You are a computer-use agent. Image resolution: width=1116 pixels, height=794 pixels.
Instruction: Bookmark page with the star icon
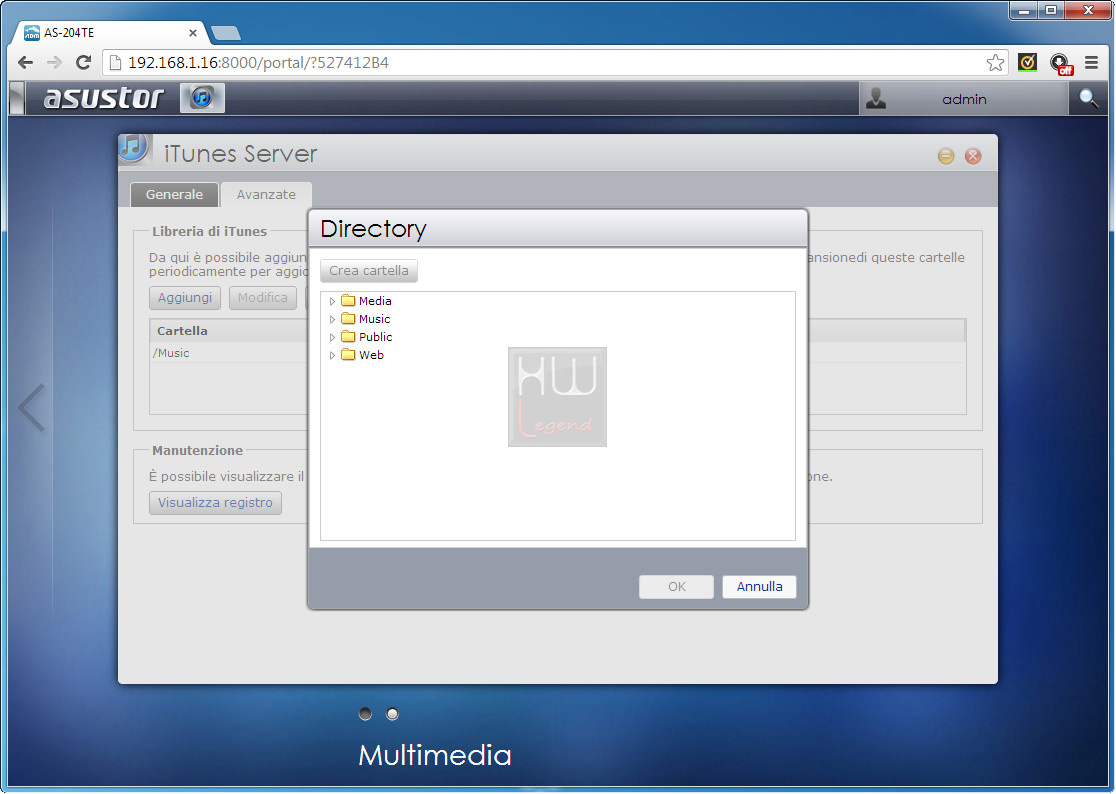click(x=995, y=63)
